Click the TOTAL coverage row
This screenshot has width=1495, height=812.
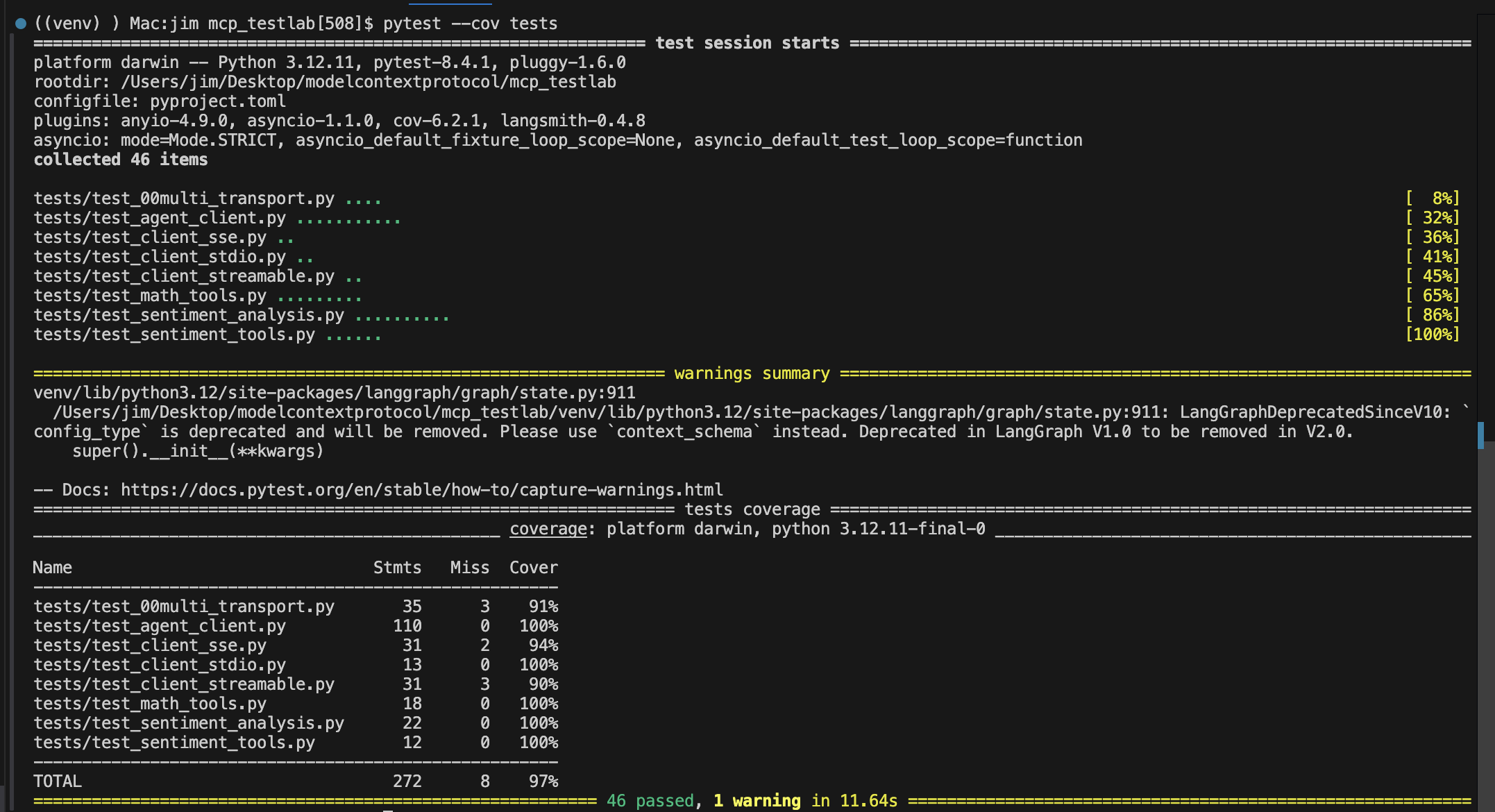(58, 781)
